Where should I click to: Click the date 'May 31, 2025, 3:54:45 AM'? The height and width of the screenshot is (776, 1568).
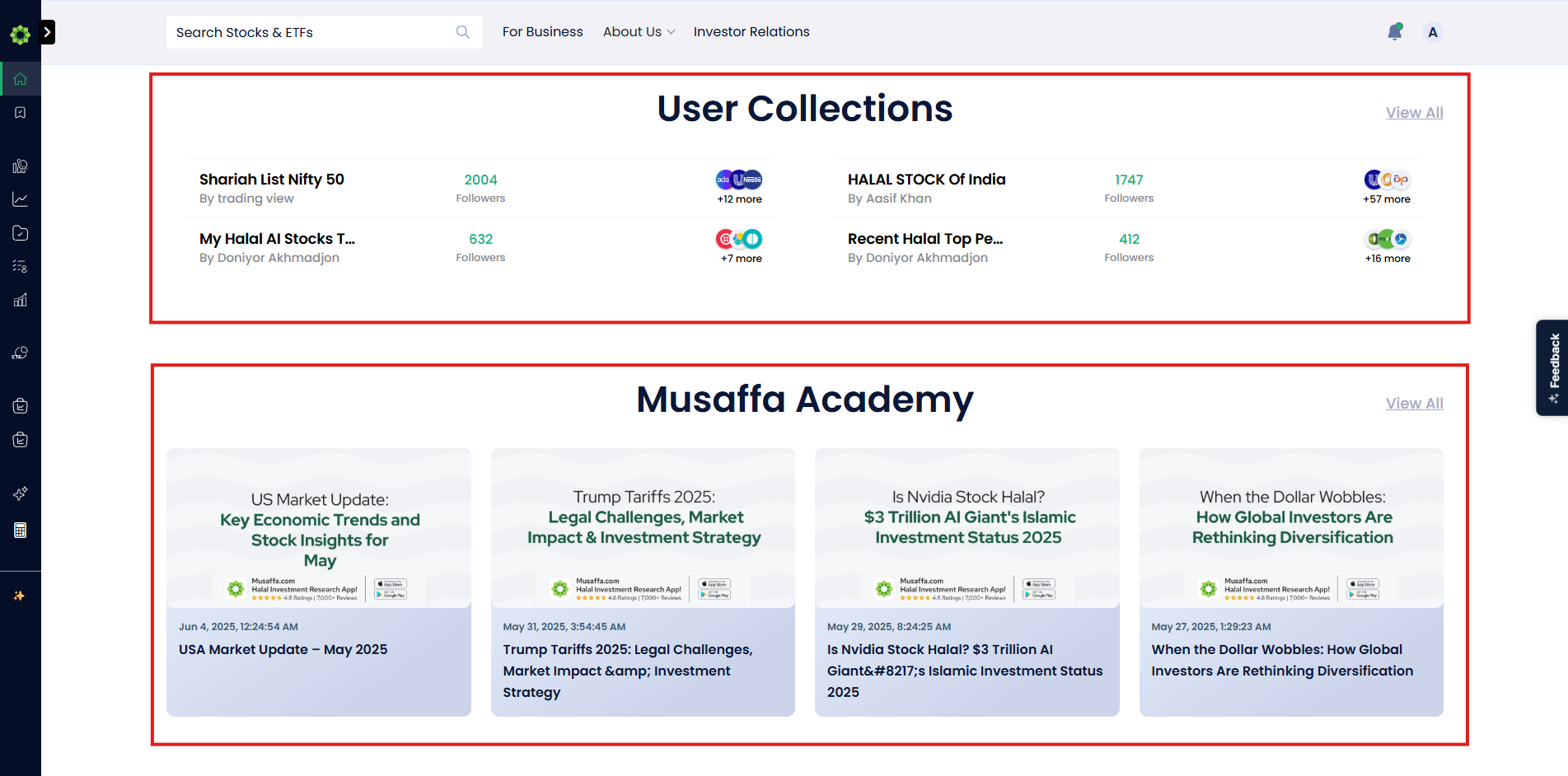tap(564, 627)
